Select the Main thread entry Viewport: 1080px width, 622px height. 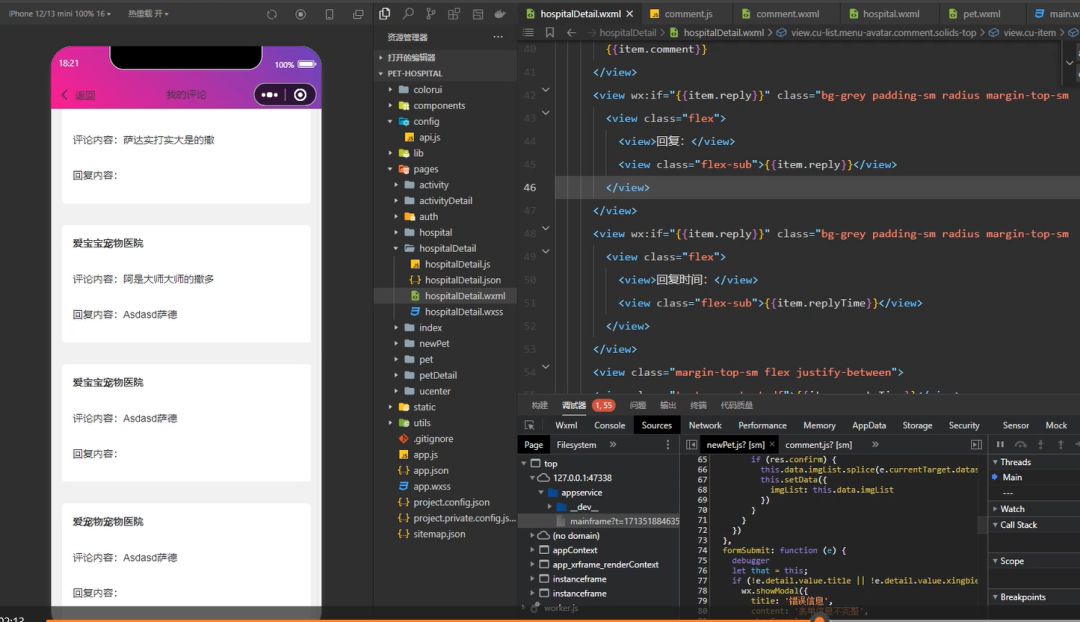1012,477
